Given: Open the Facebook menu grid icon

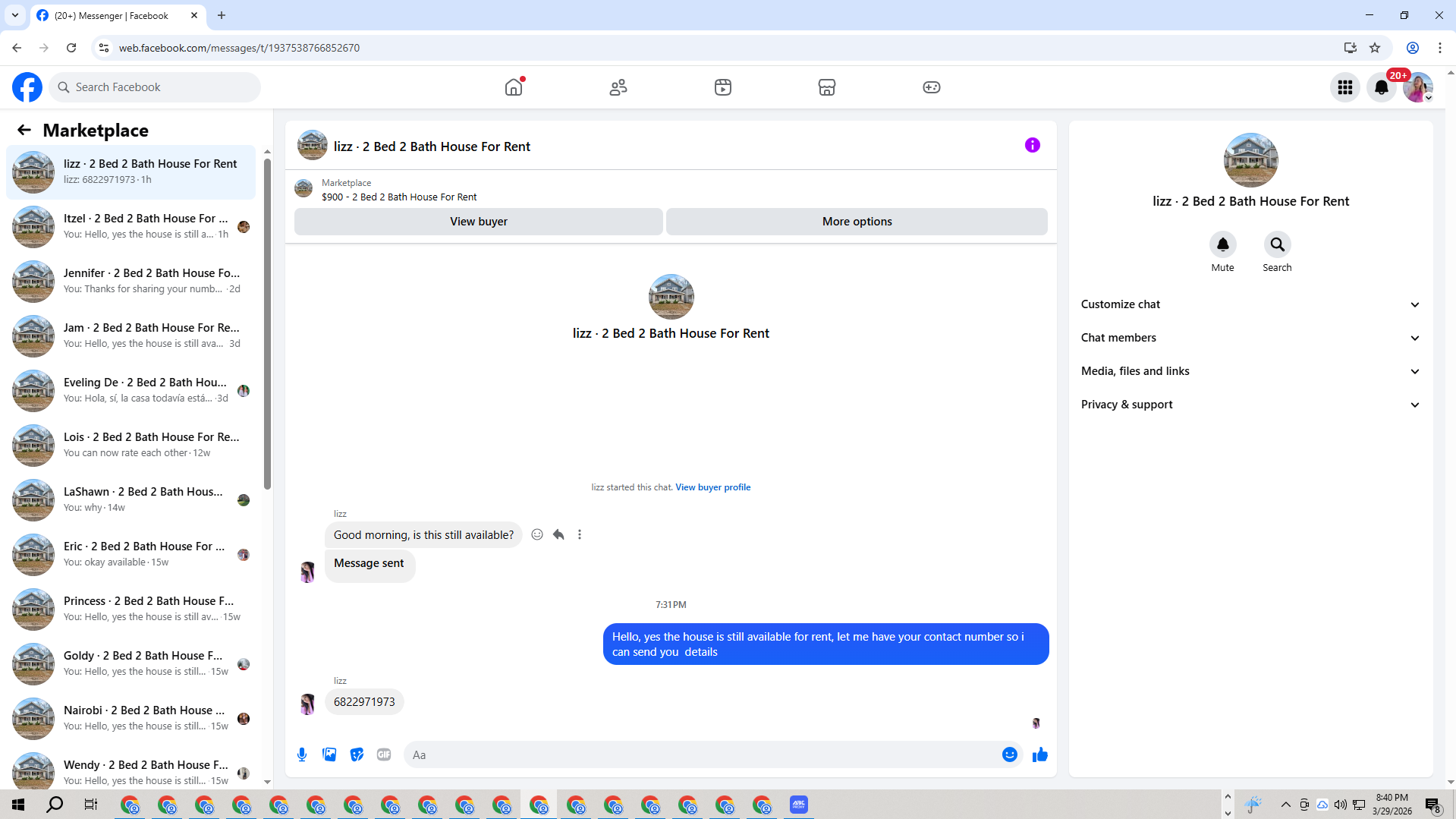Looking at the screenshot, I should (x=1345, y=88).
